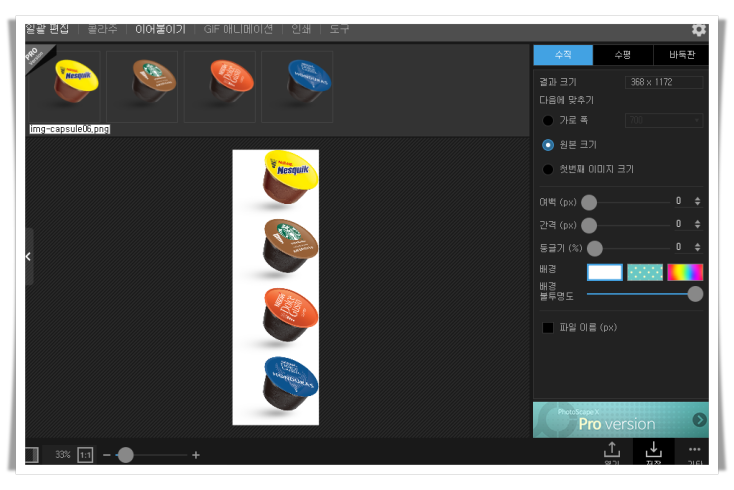Screen dimensions: 734x490
Task: Click the combined capsules preview image
Action: click(276, 287)
